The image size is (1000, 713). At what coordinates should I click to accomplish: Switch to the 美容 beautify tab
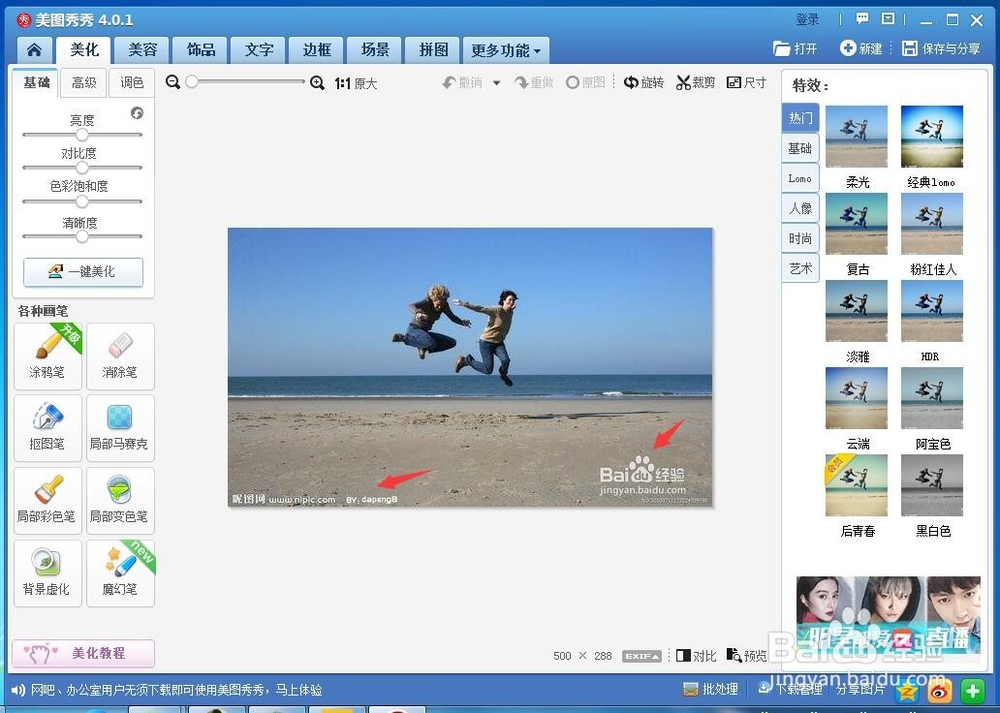pyautogui.click(x=141, y=49)
